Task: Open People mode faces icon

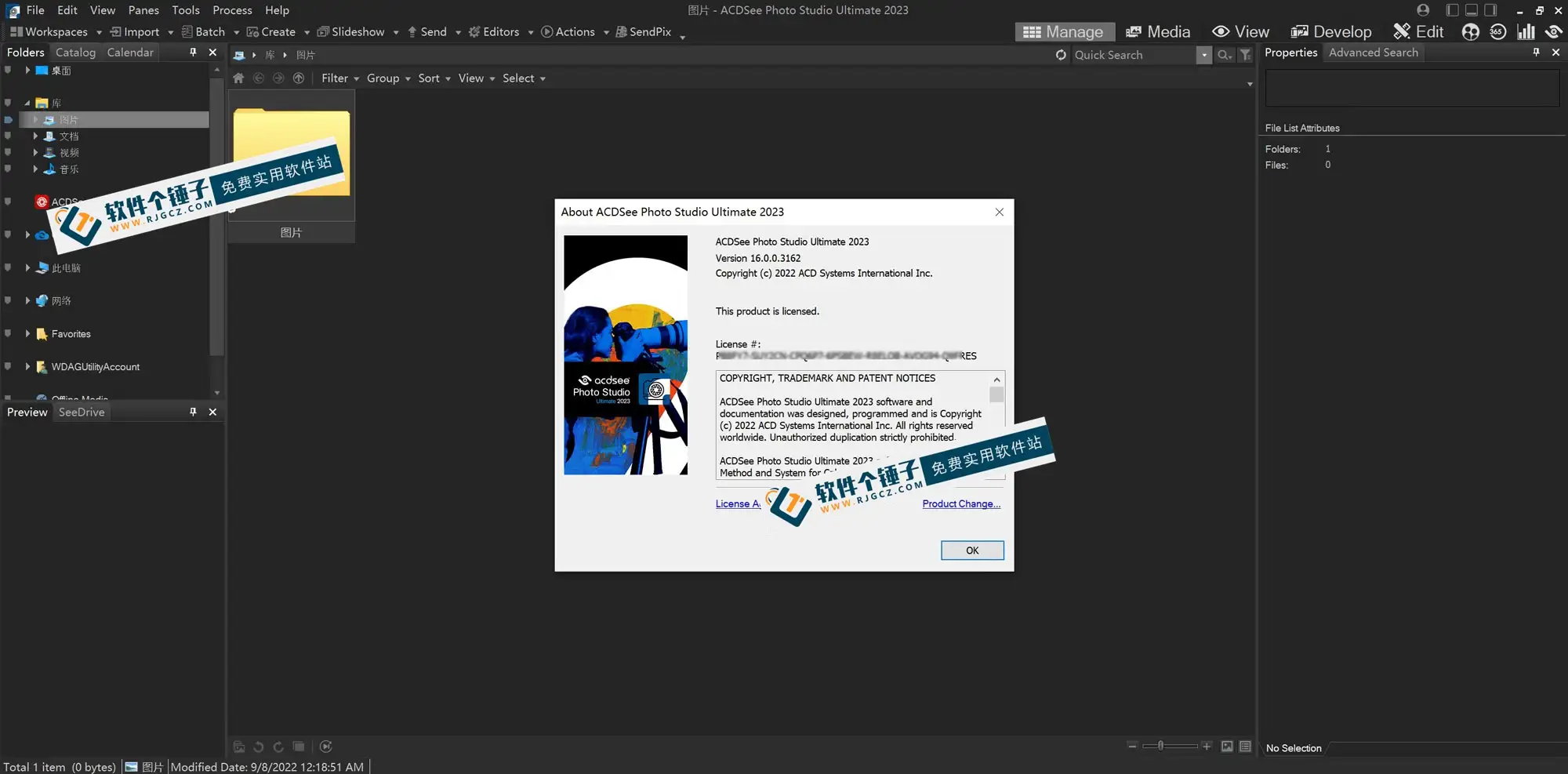Action: [x=1471, y=31]
